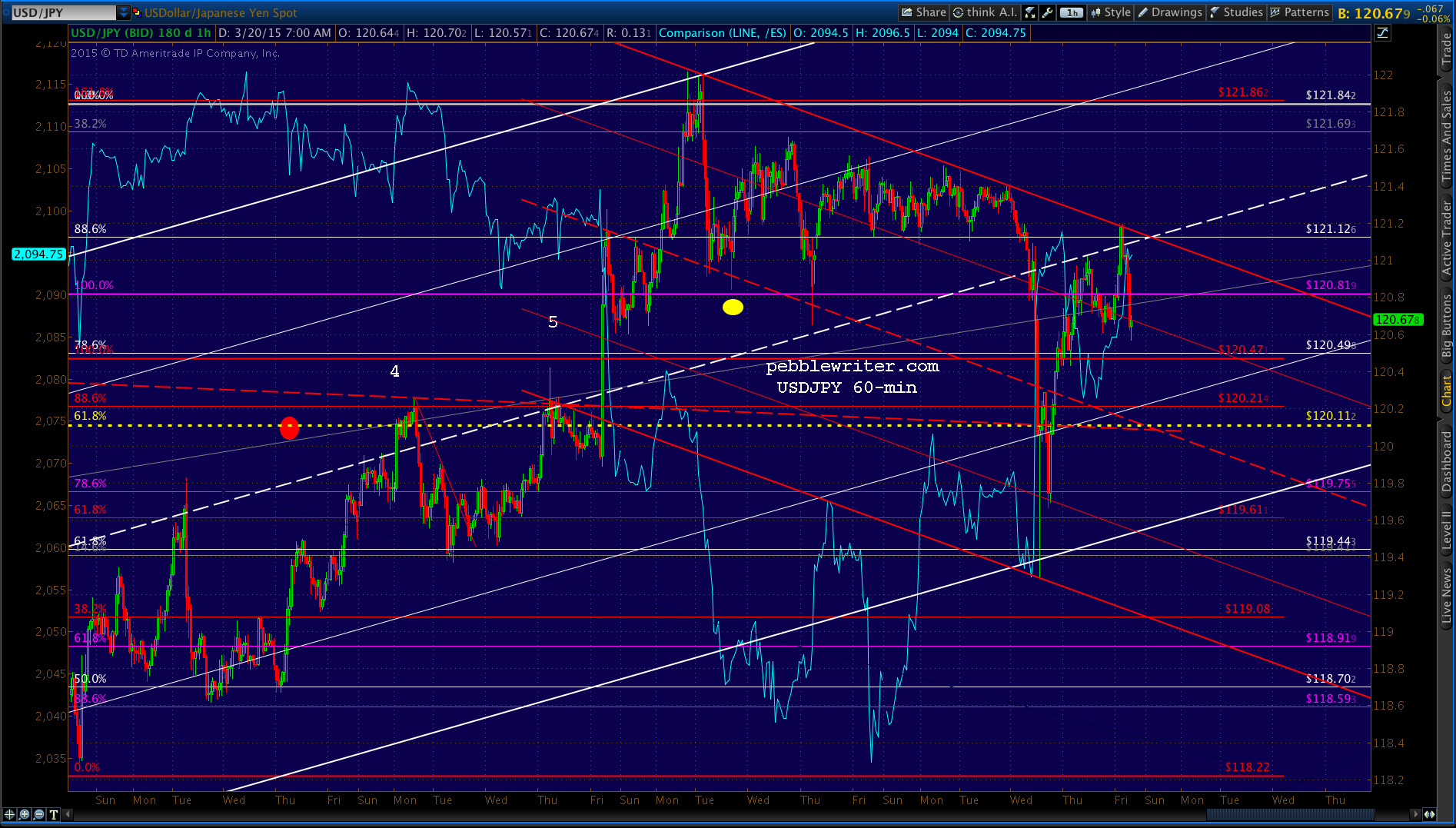Click the cyan 2,094.75 comparison price tag
Screen dimensions: 1456x828
[38, 254]
